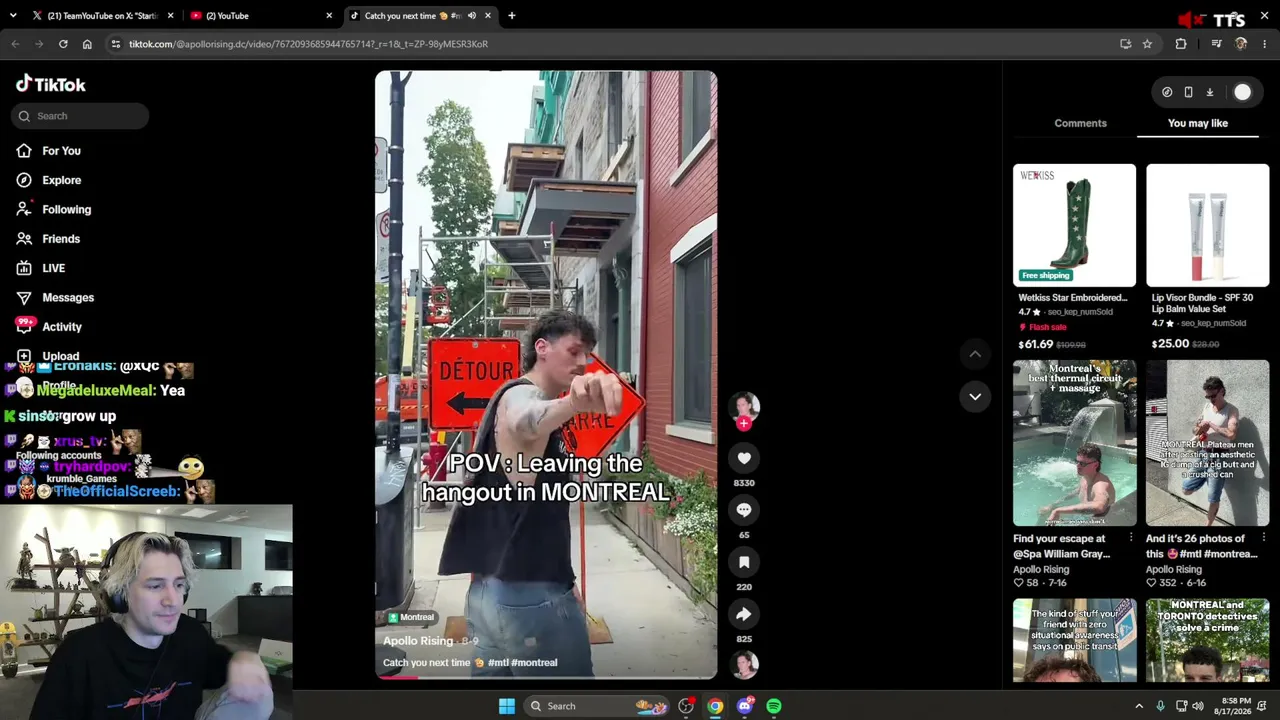This screenshot has width=1280, height=720.
Task: Open the Chrome three-dot menu
Action: (x=1265, y=44)
